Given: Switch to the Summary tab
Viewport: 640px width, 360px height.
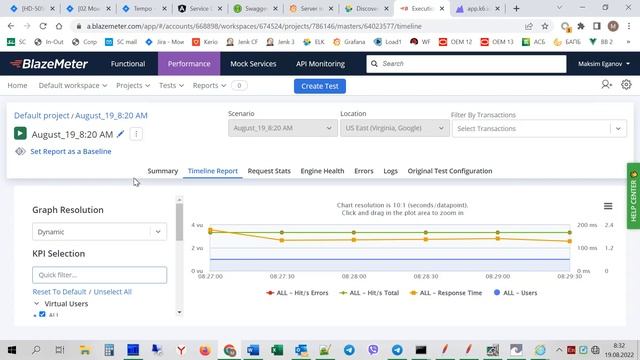Looking at the screenshot, I should (162, 171).
